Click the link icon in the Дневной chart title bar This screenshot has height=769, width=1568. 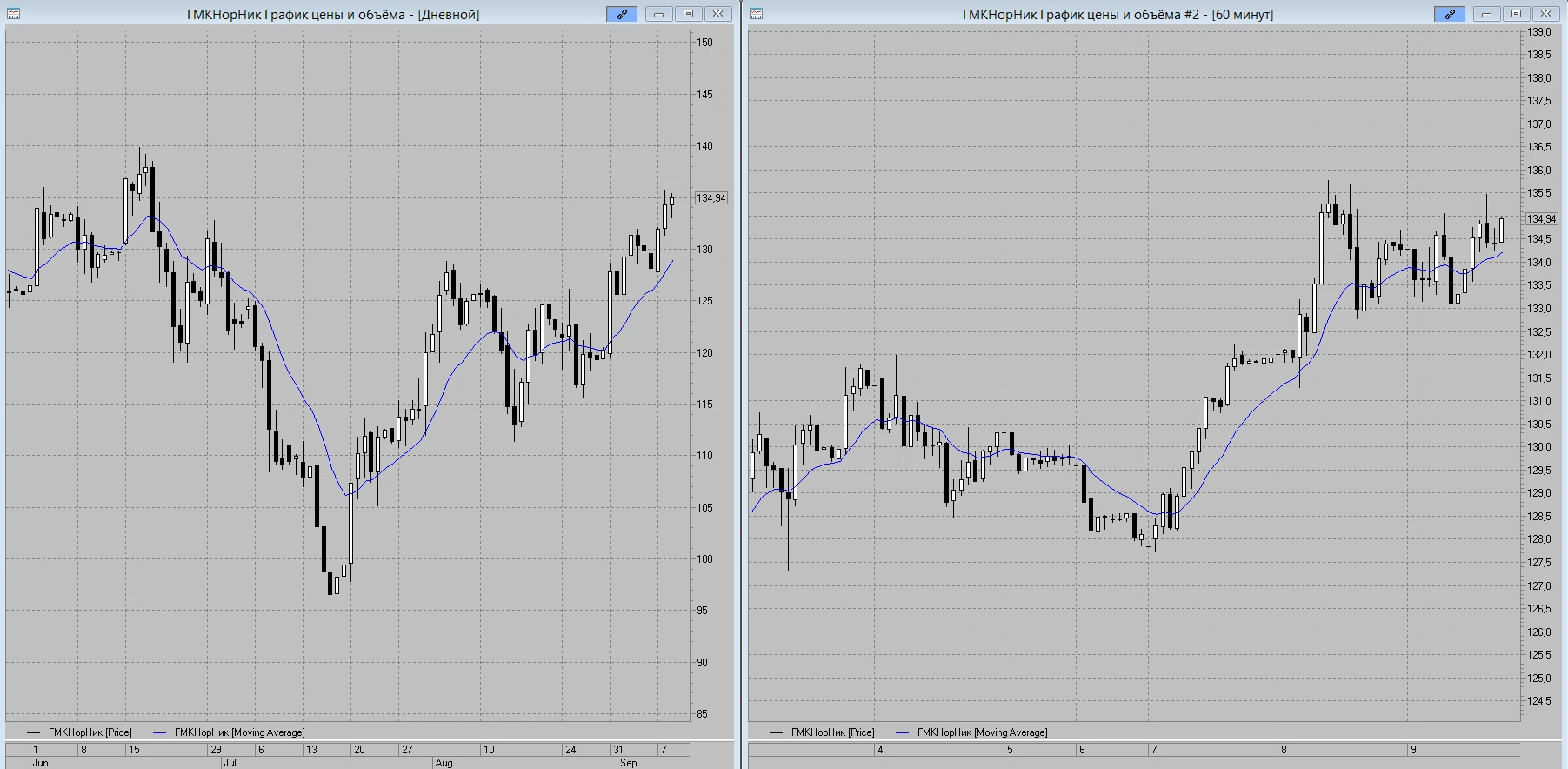click(622, 14)
